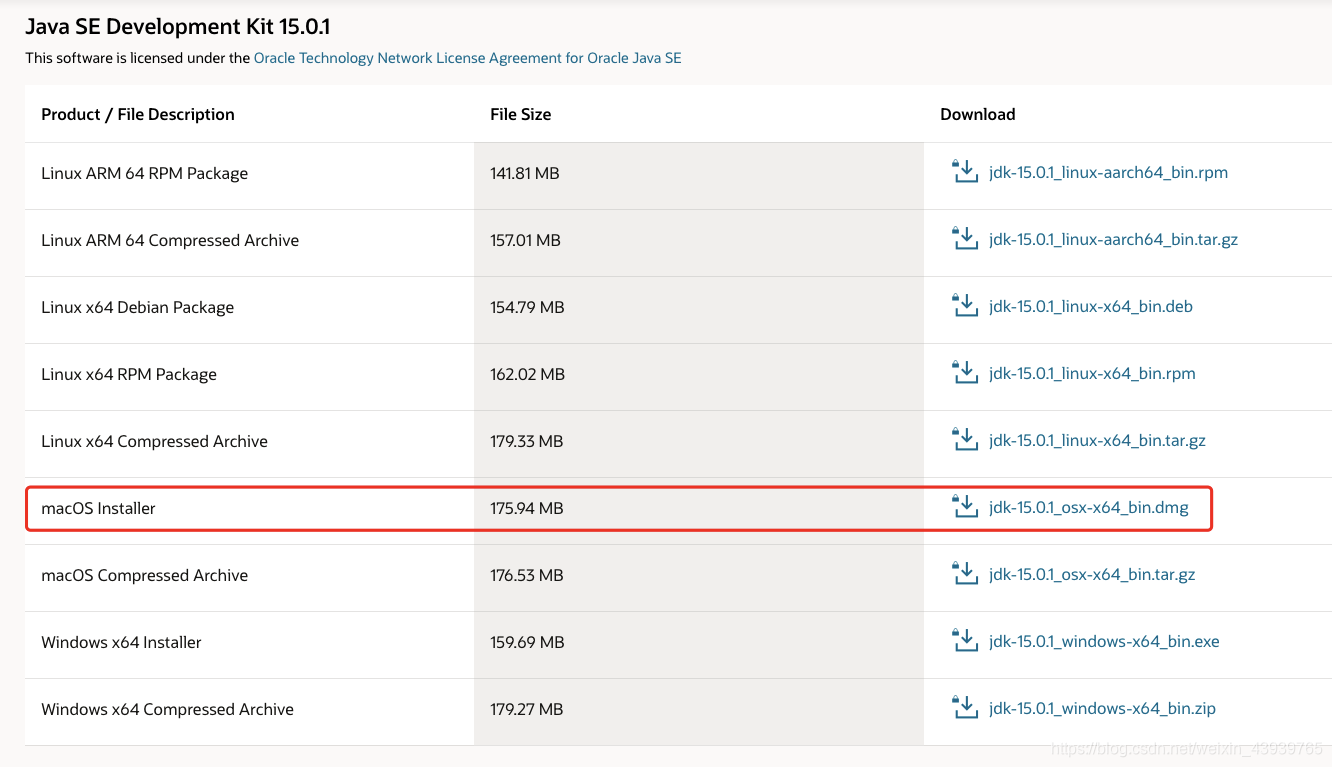The image size is (1332, 767).
Task: Click the 141.81 MB file size
Action: [x=524, y=173]
